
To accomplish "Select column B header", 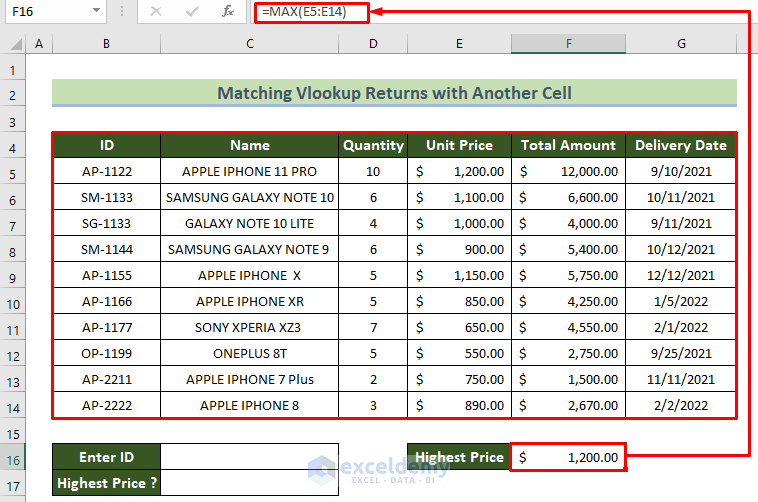I will tap(106, 44).
